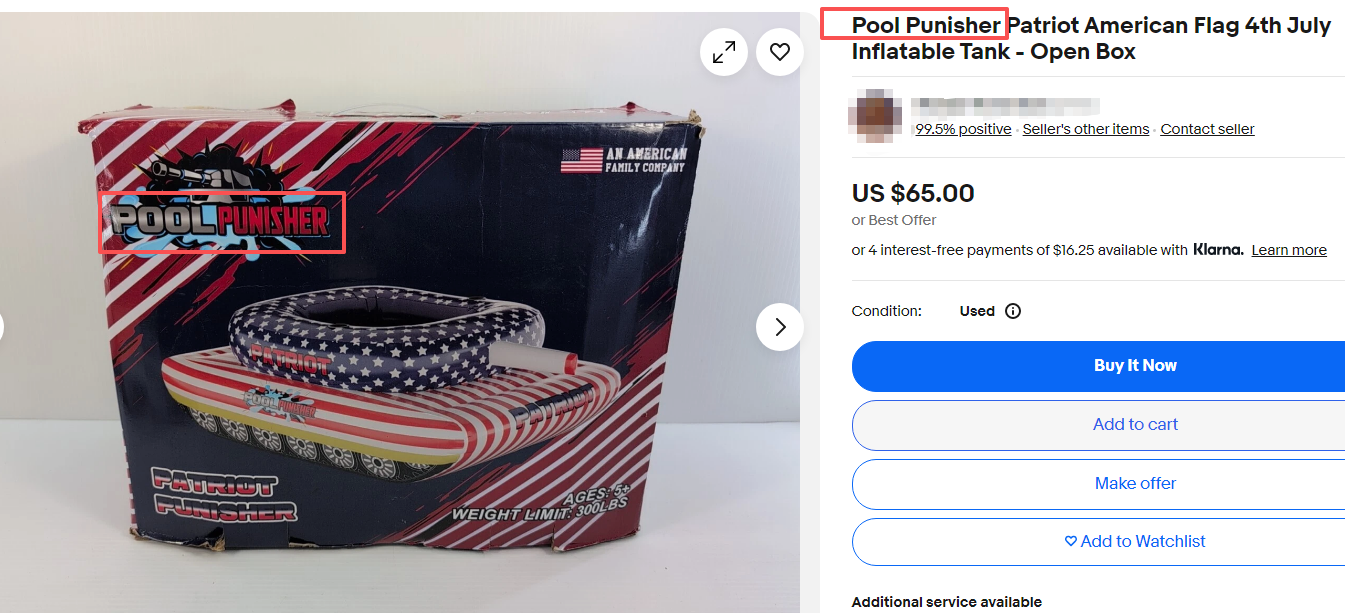Open Klarna Learn more link
The width and height of the screenshot is (1345, 613).
(1289, 250)
